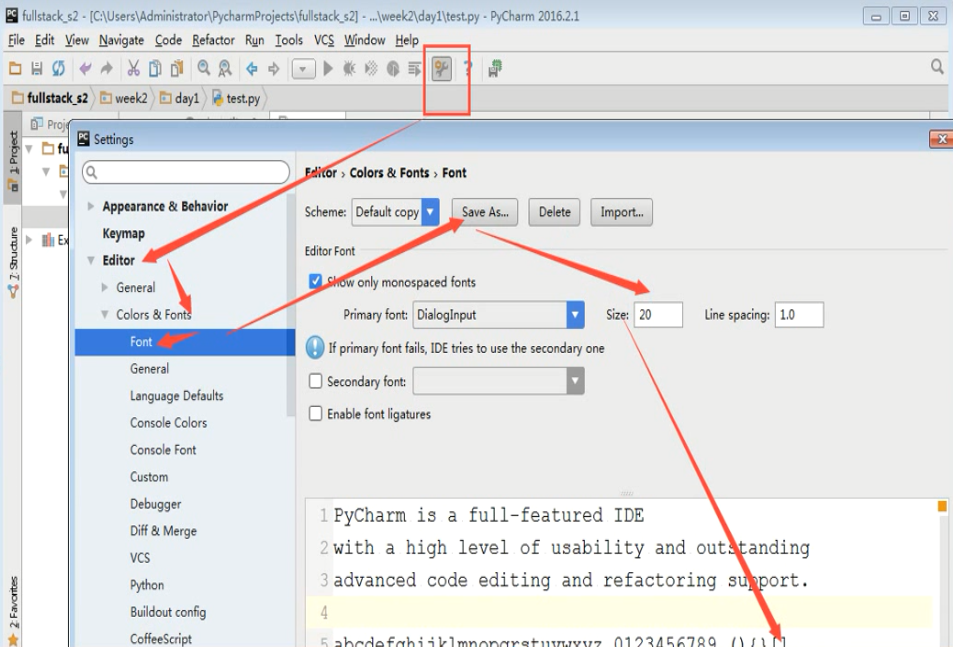Image resolution: width=953 pixels, height=647 pixels.
Task: Click the Settings wrench toolbar icon
Action: (x=442, y=69)
